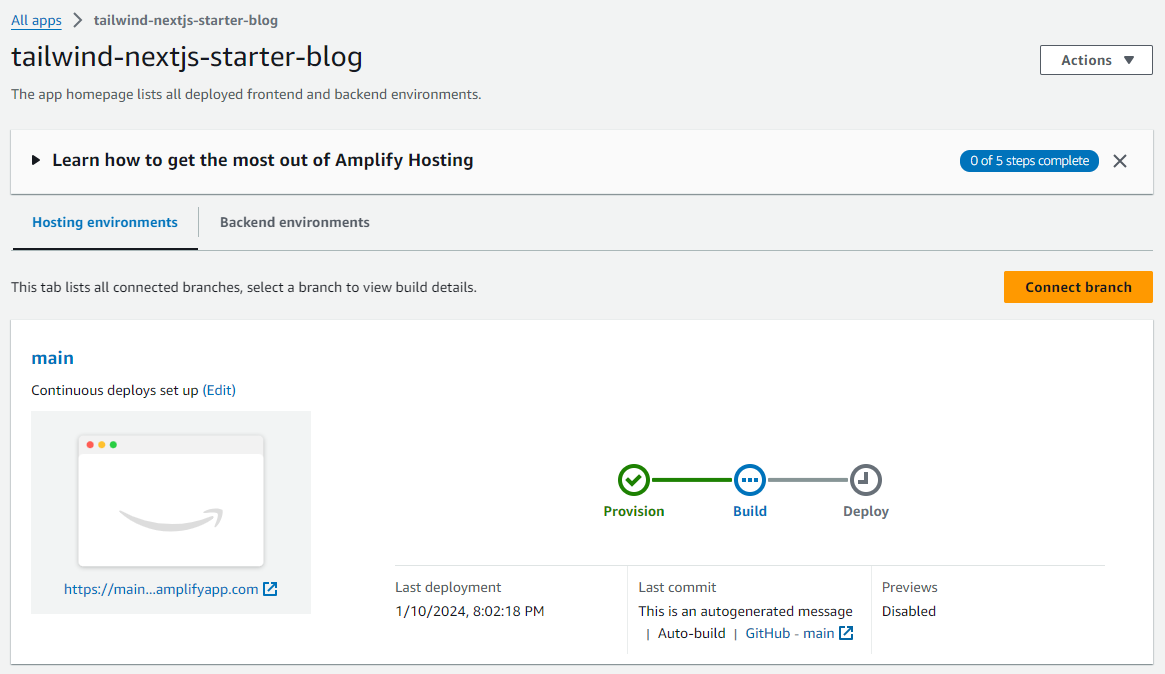Click Edit link for continuous deploys
Screen dimensions: 1165x674
click(219, 390)
